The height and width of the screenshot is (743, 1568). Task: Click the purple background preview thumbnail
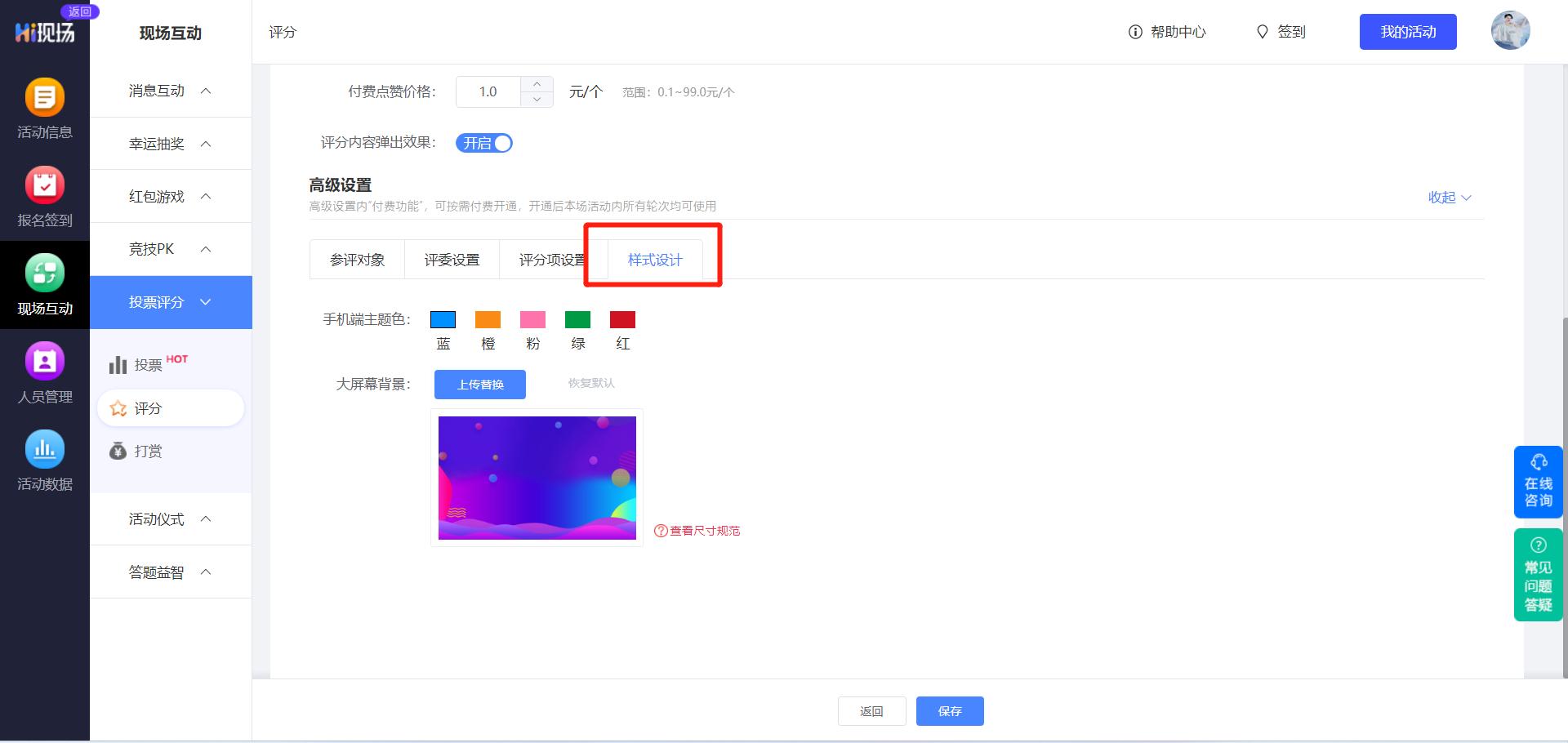pyautogui.click(x=537, y=478)
